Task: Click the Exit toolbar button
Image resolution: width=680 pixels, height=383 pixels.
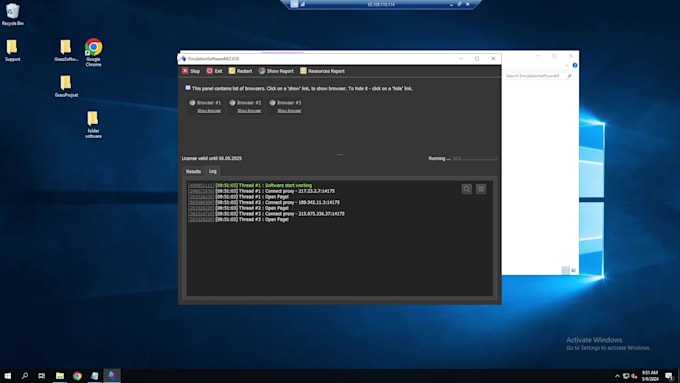Action: tap(214, 71)
